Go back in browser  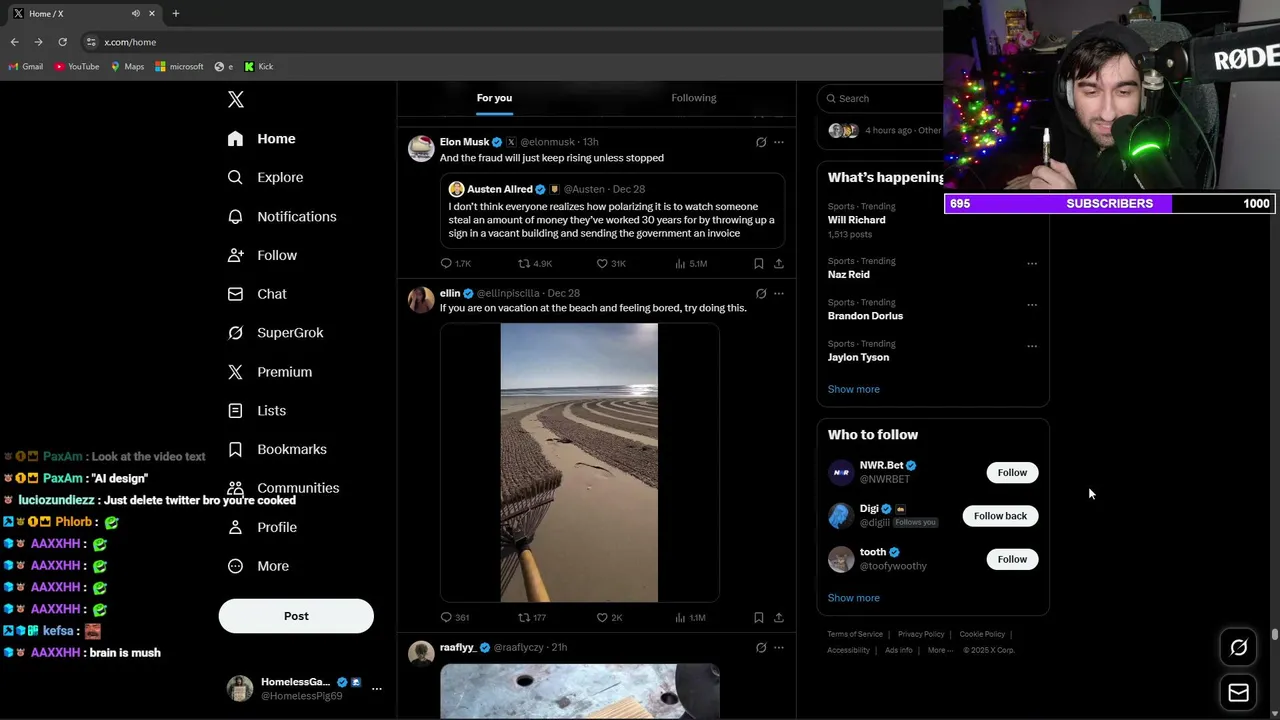[14, 42]
